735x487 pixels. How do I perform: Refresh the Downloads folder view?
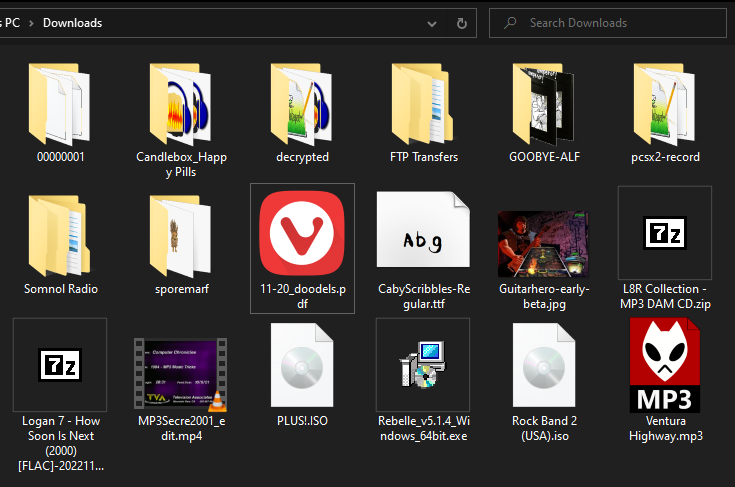461,23
